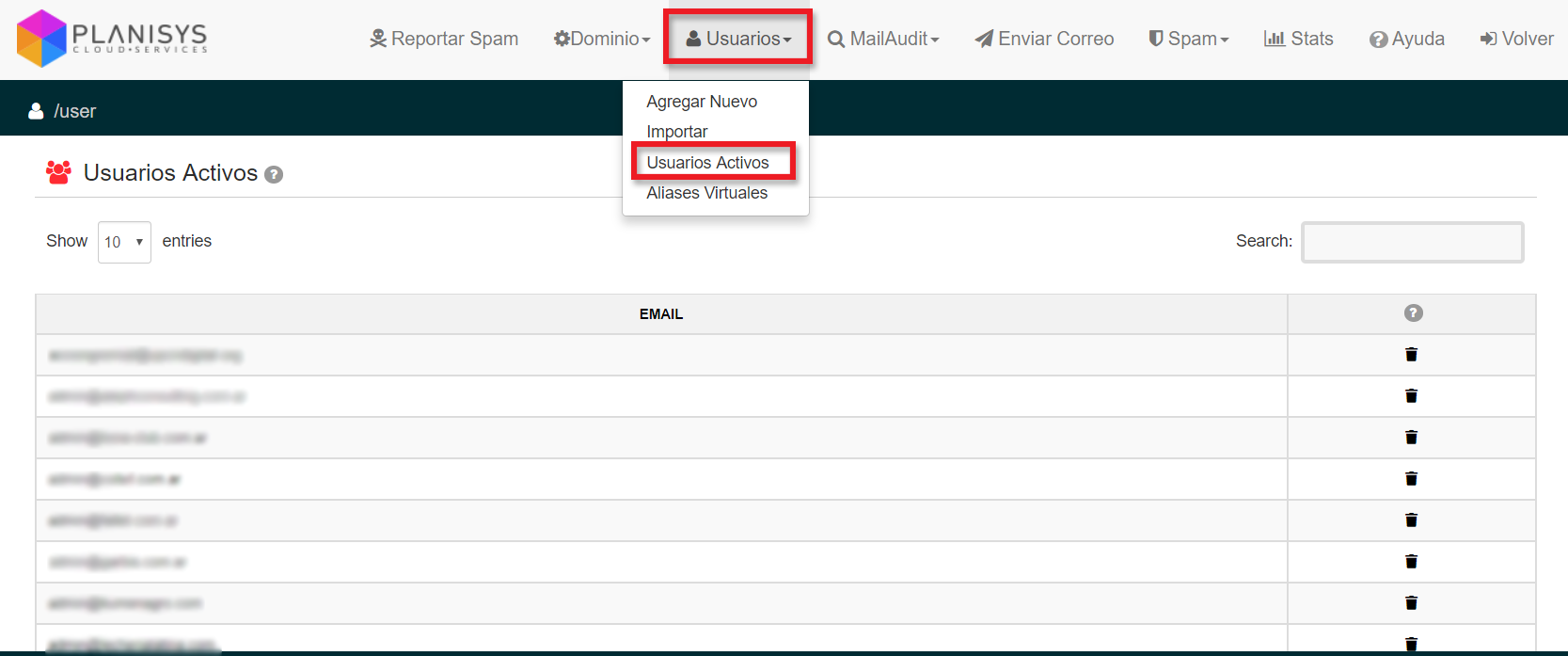Click the Planisys Cloud Services logo

(x=112, y=39)
